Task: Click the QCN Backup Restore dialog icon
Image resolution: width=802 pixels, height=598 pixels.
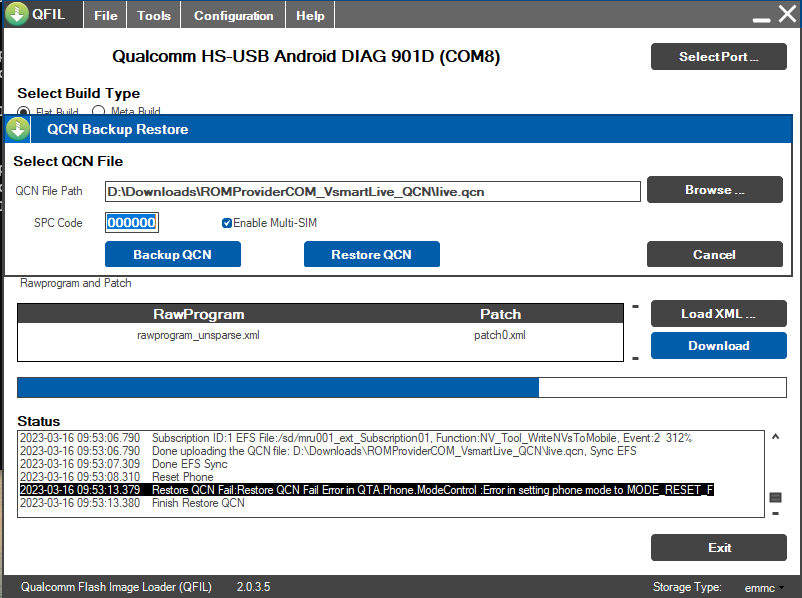Action: 18,129
